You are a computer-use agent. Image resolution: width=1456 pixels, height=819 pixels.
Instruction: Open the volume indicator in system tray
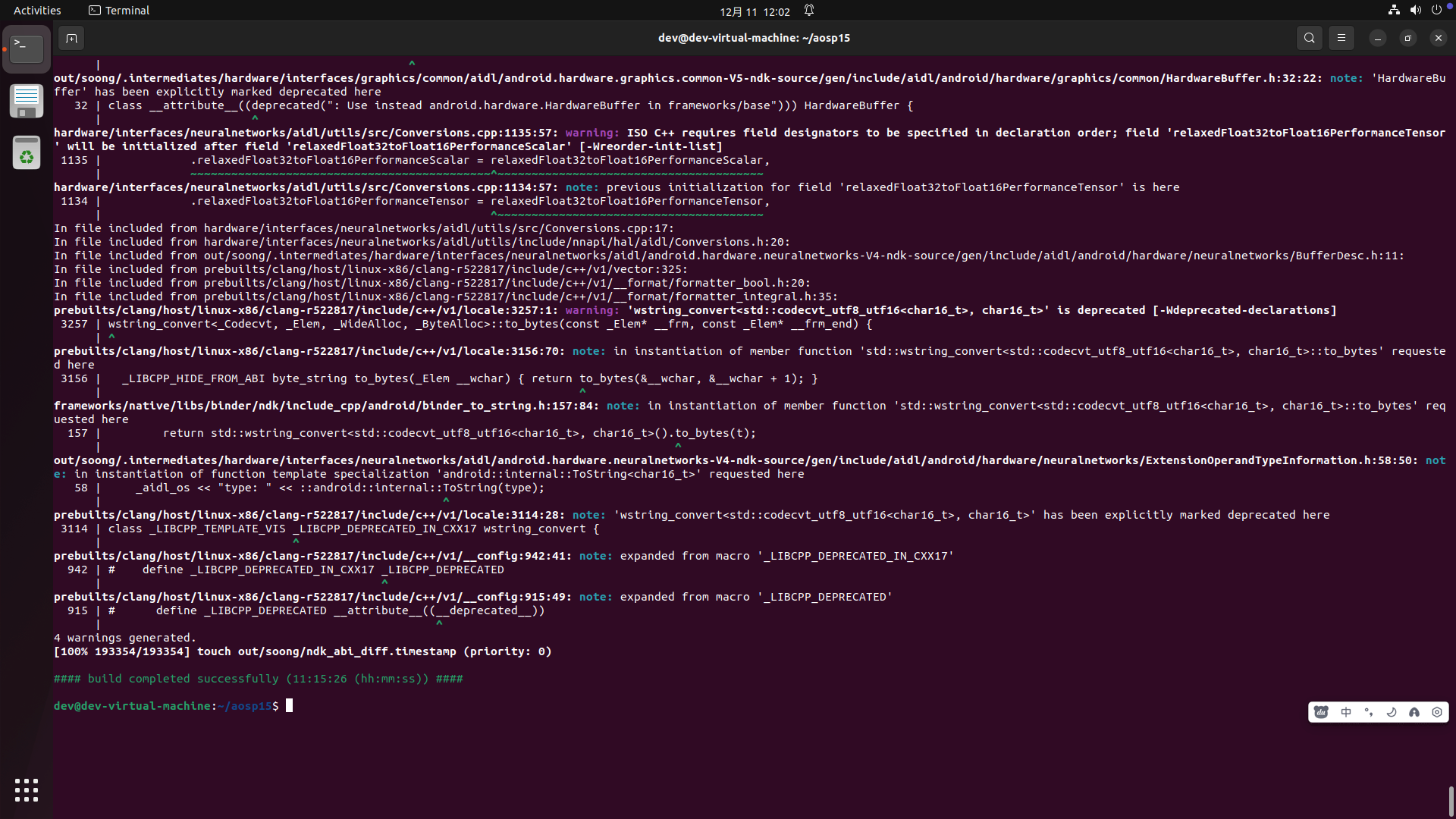coord(1415,11)
